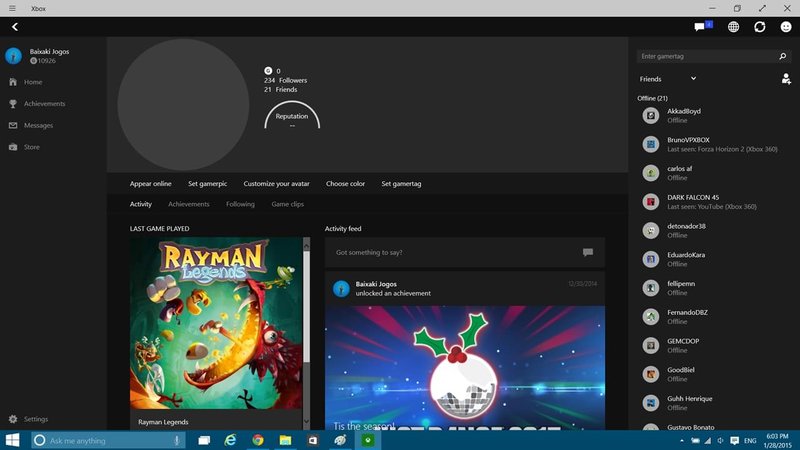Open the Rayman Legends cover art
The image size is (800, 450).
click(x=216, y=323)
